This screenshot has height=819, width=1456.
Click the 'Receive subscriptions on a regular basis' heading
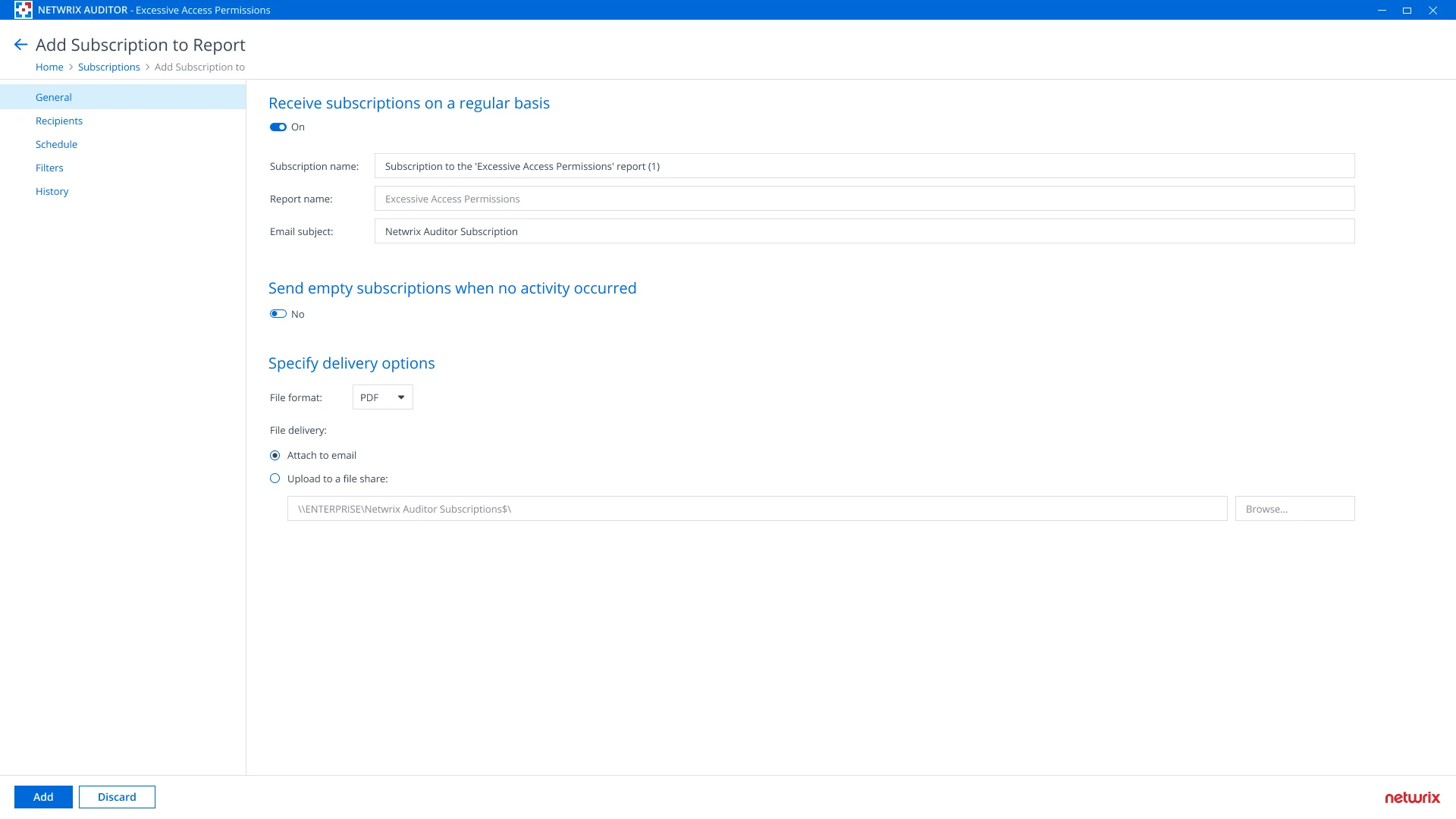point(409,103)
